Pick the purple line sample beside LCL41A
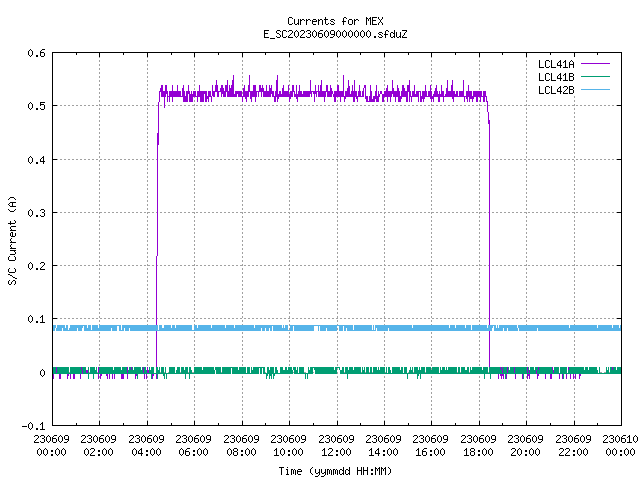640x480 pixels. tap(595, 64)
